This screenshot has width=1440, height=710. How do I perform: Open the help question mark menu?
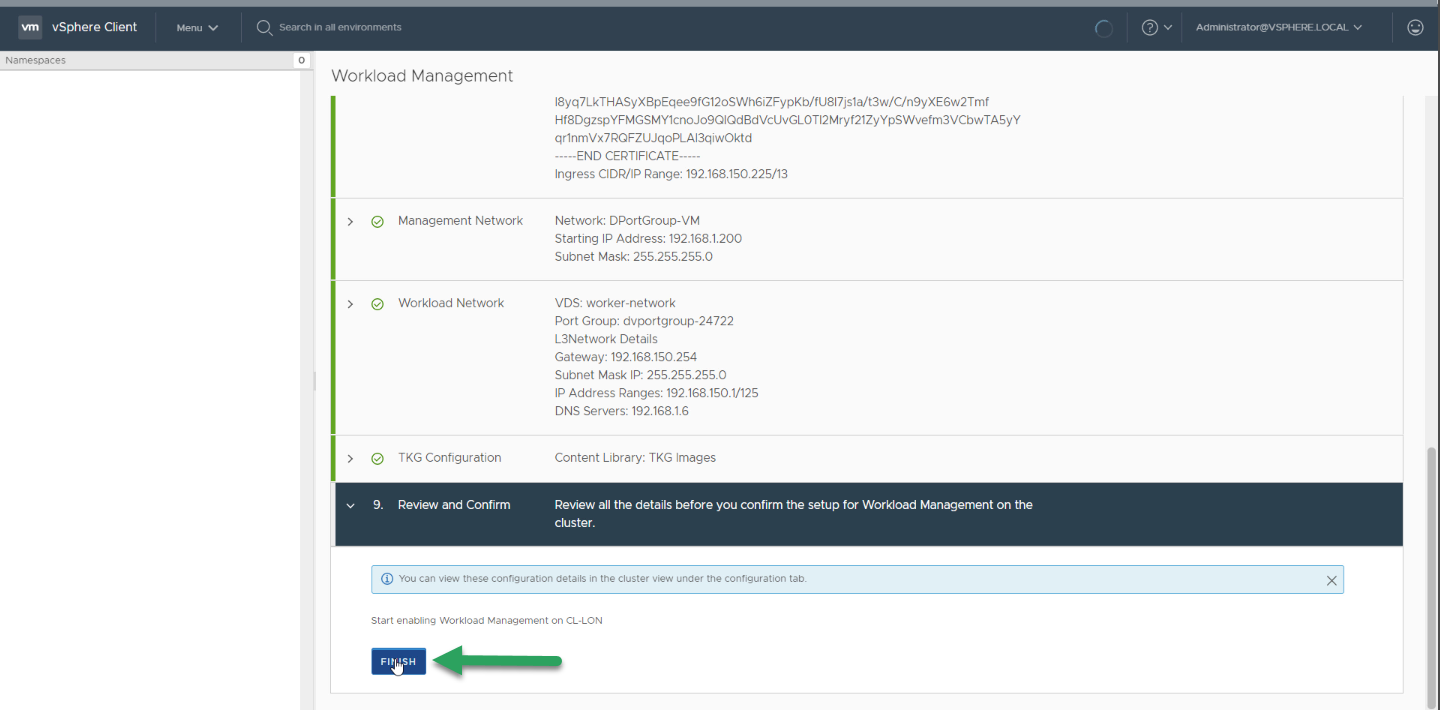(x=1156, y=28)
